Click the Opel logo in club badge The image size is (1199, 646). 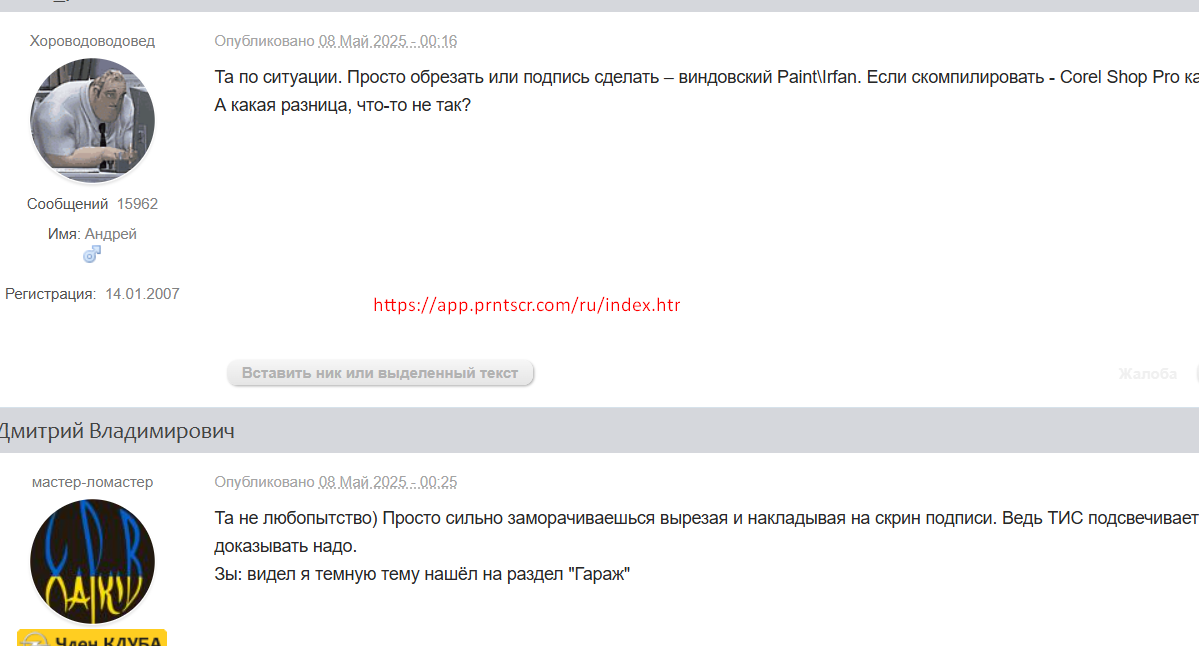[x=35, y=641]
